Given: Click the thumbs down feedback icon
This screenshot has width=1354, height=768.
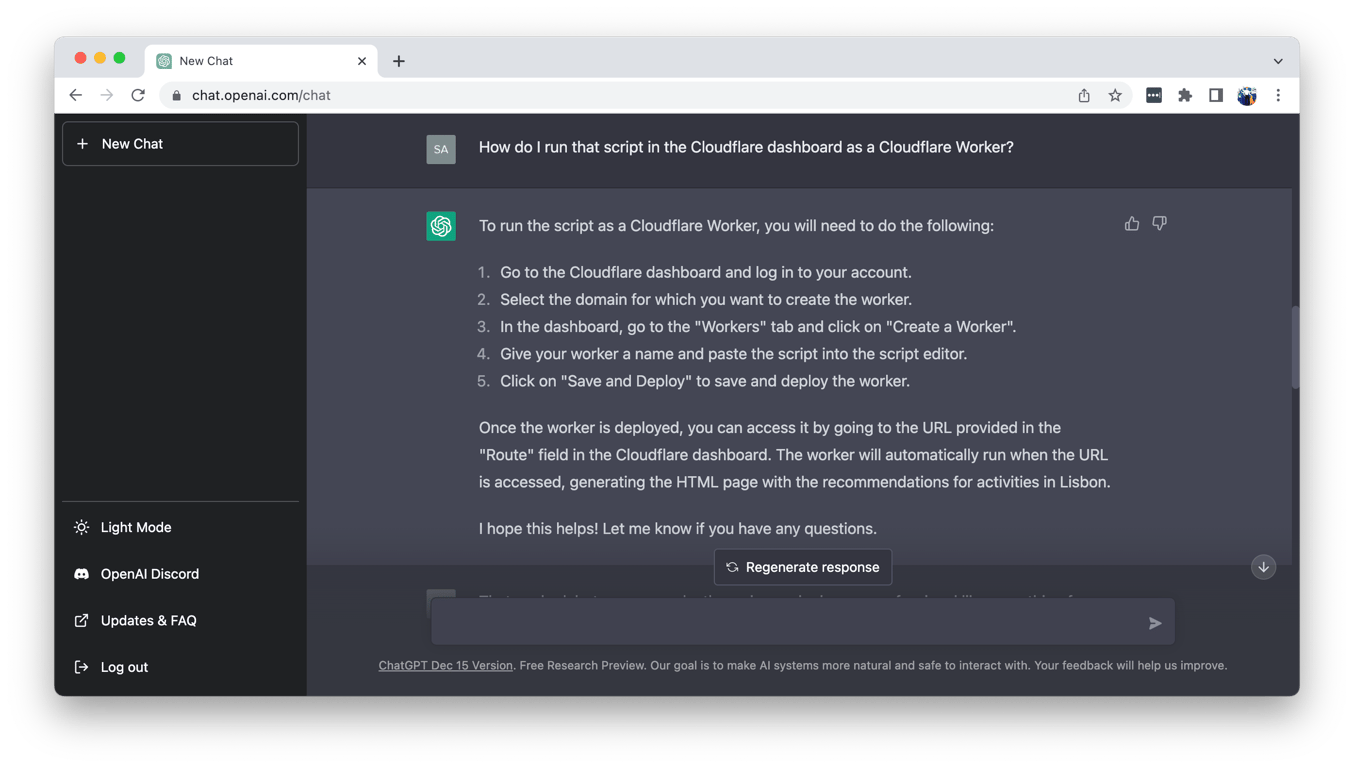Looking at the screenshot, I should point(1159,224).
